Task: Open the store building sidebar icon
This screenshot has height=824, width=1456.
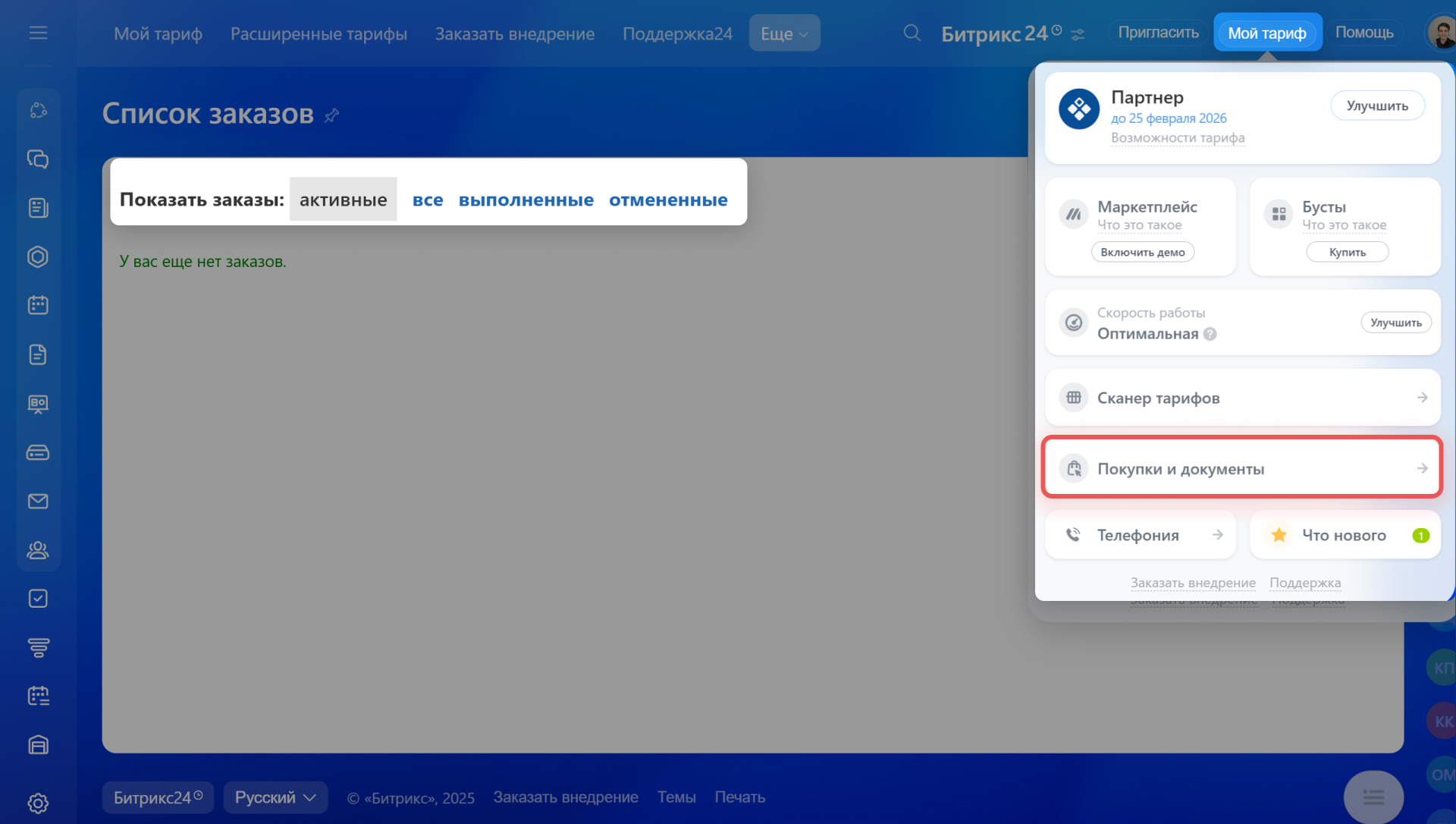Action: point(38,745)
